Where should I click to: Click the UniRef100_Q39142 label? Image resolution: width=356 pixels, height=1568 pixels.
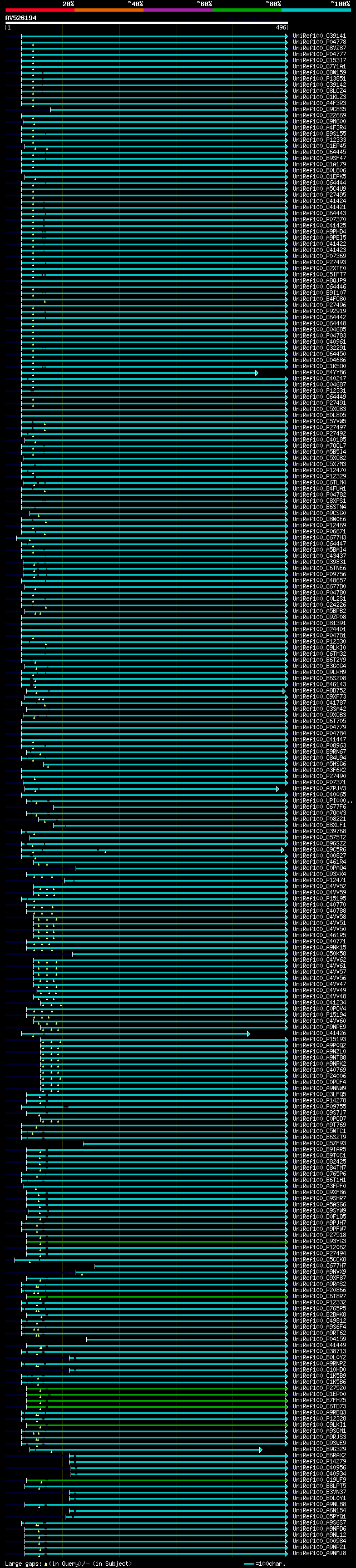point(319,85)
